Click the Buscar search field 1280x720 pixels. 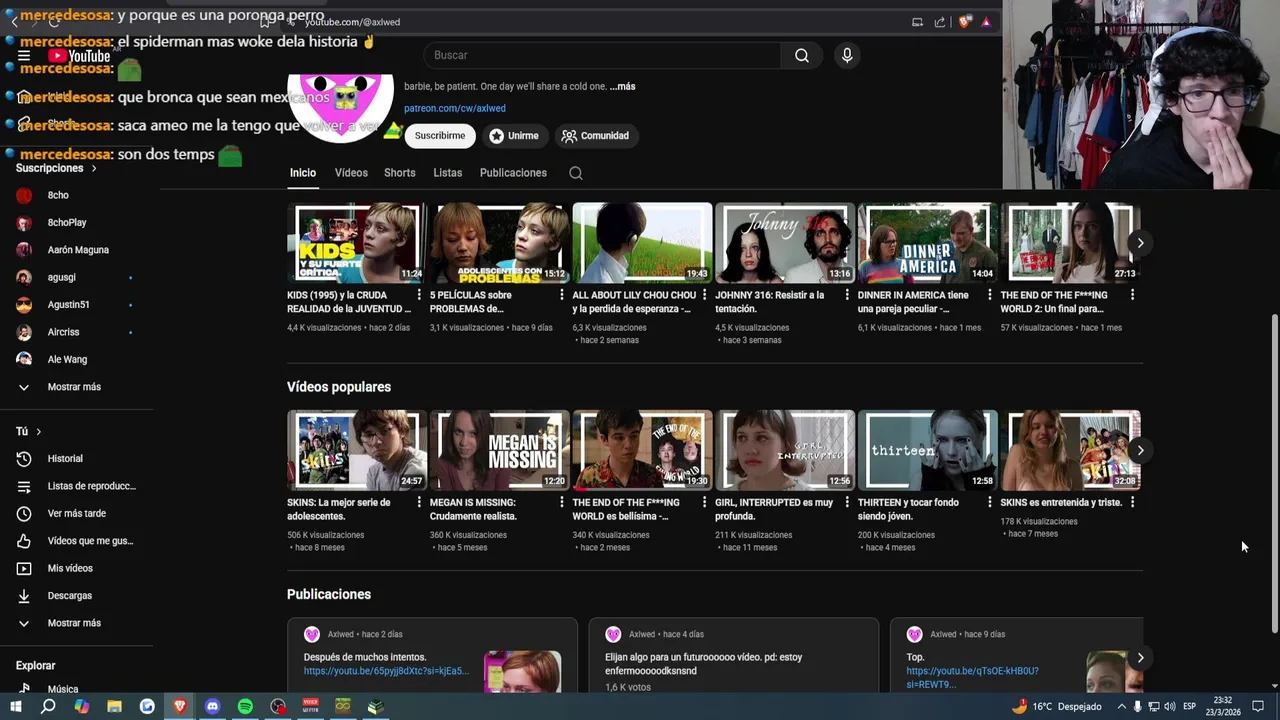(x=602, y=55)
